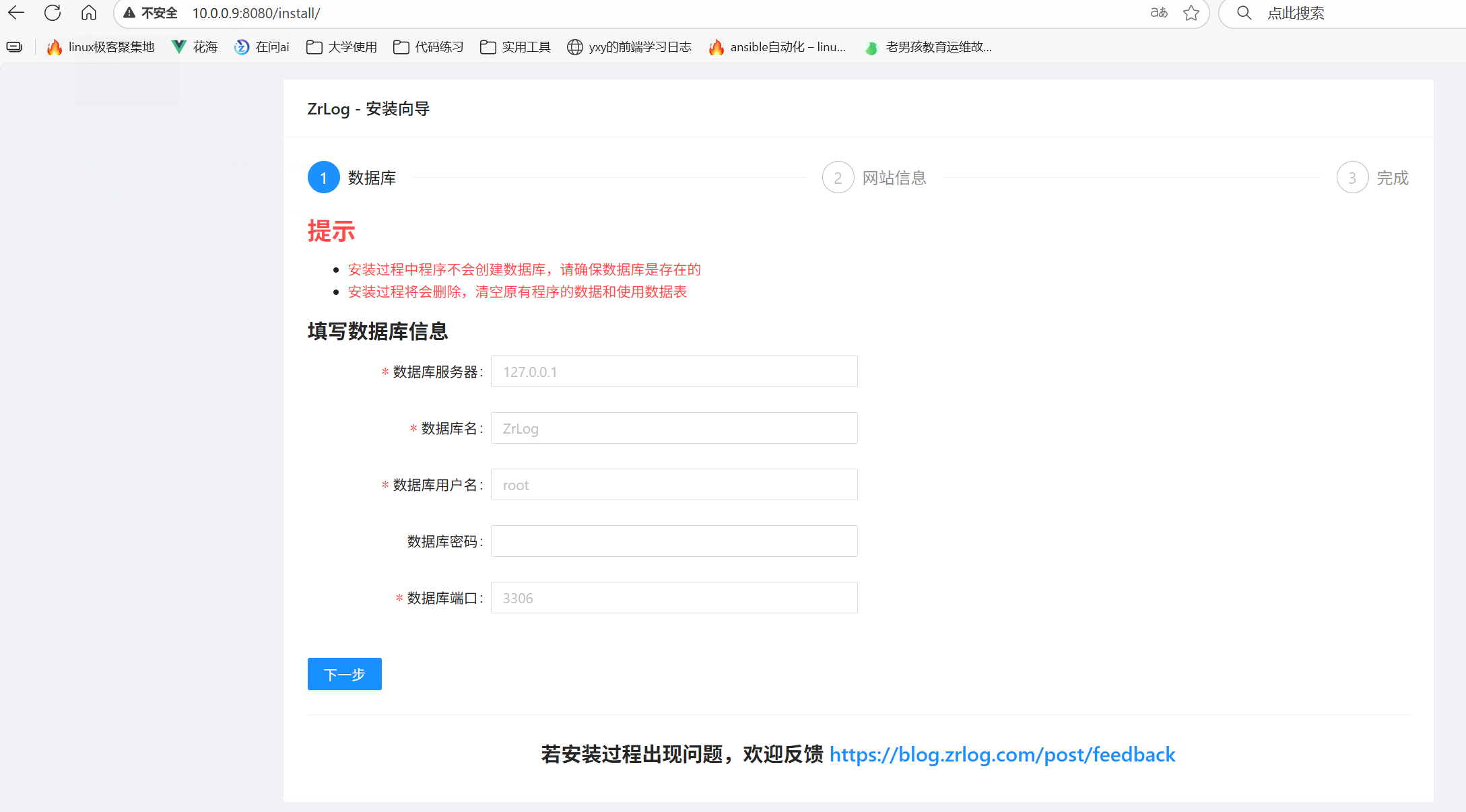The width and height of the screenshot is (1466, 812).
Task: Click the first warning about 创建数据库
Action: tap(524, 269)
